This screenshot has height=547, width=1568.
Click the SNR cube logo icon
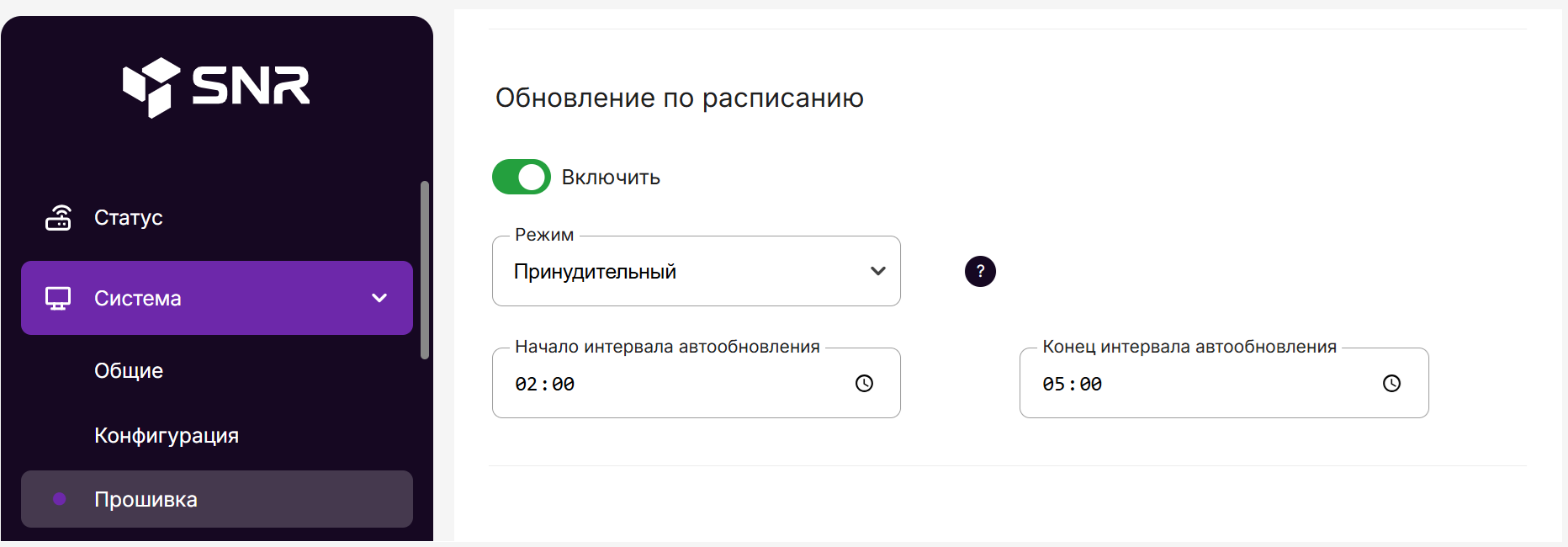[151, 87]
